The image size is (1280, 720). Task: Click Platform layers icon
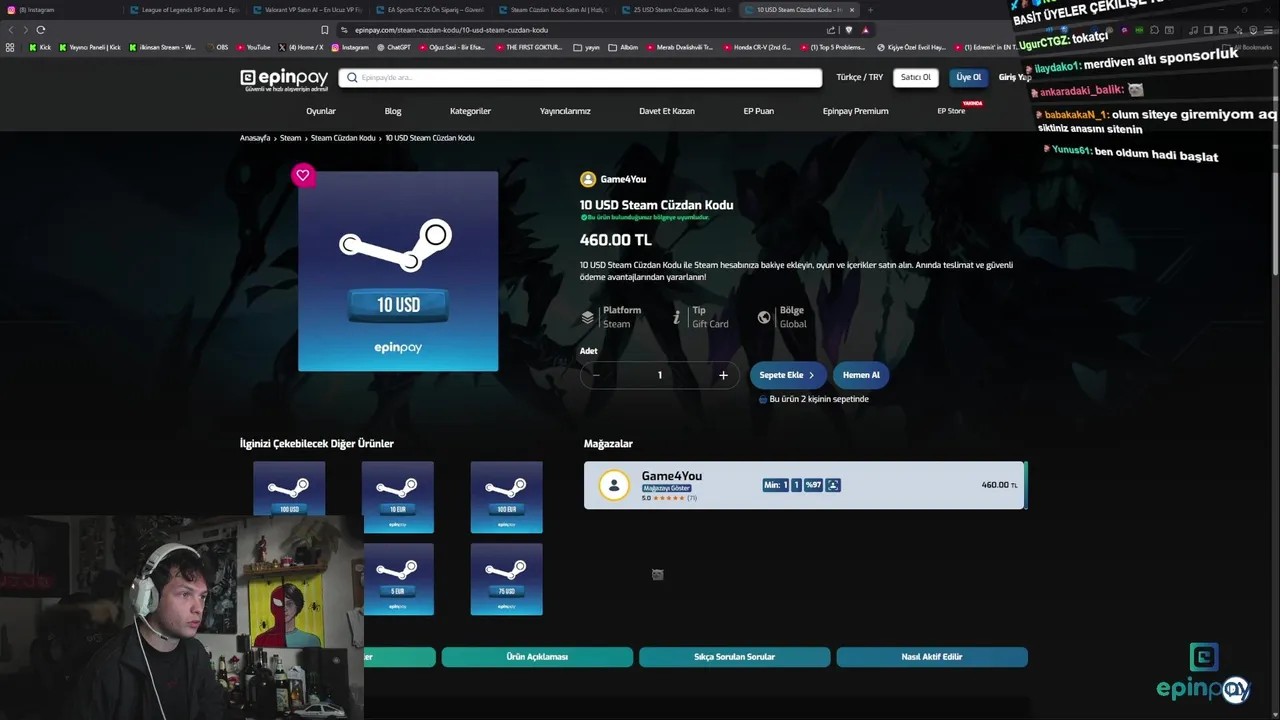[x=588, y=317]
